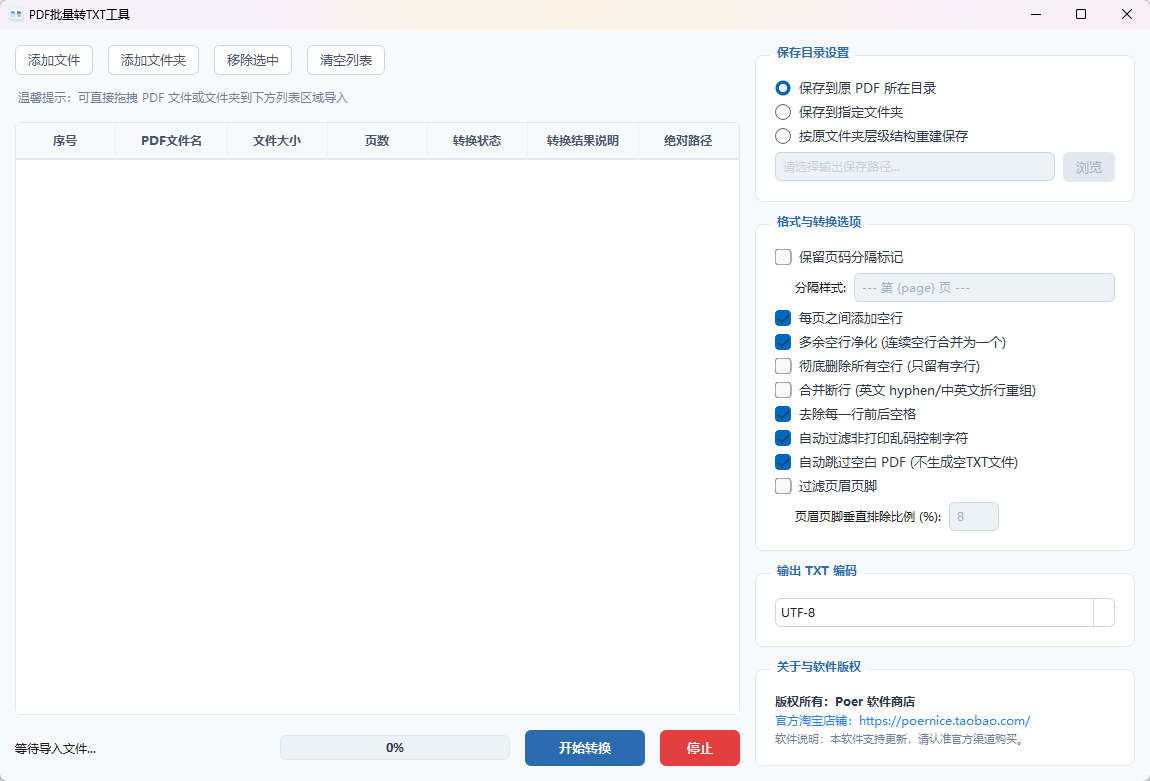Click the 浏览 browse button

[1088, 167]
